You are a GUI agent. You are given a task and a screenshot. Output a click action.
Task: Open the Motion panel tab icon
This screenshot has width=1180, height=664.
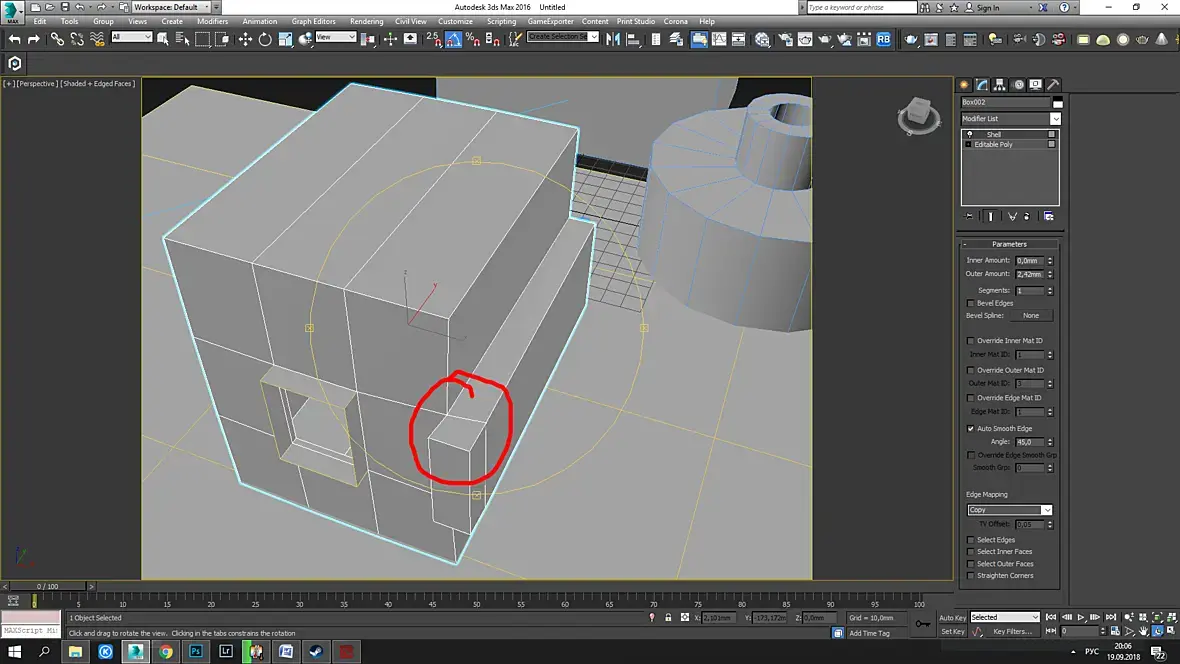[x=1018, y=84]
